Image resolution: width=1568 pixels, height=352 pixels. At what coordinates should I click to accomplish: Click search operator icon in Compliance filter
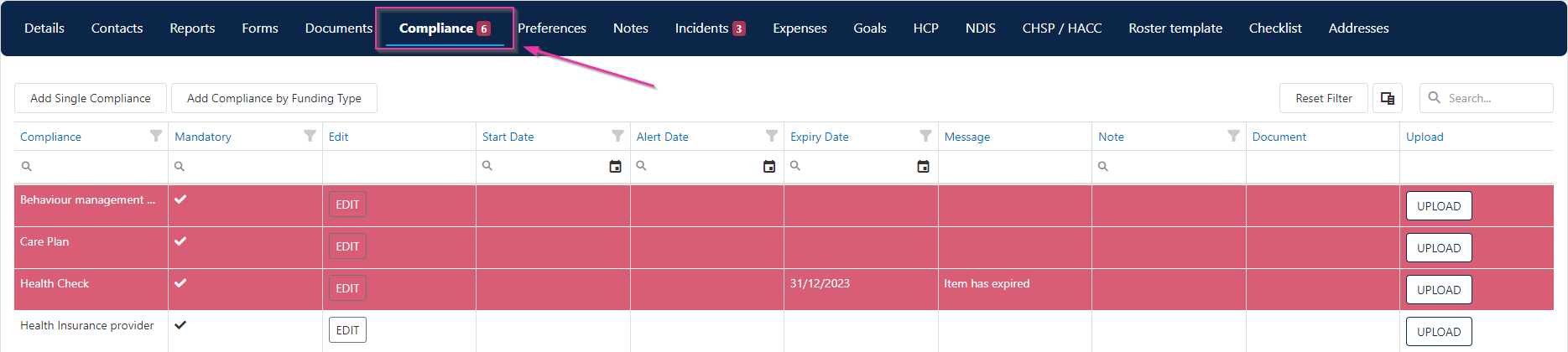26,166
